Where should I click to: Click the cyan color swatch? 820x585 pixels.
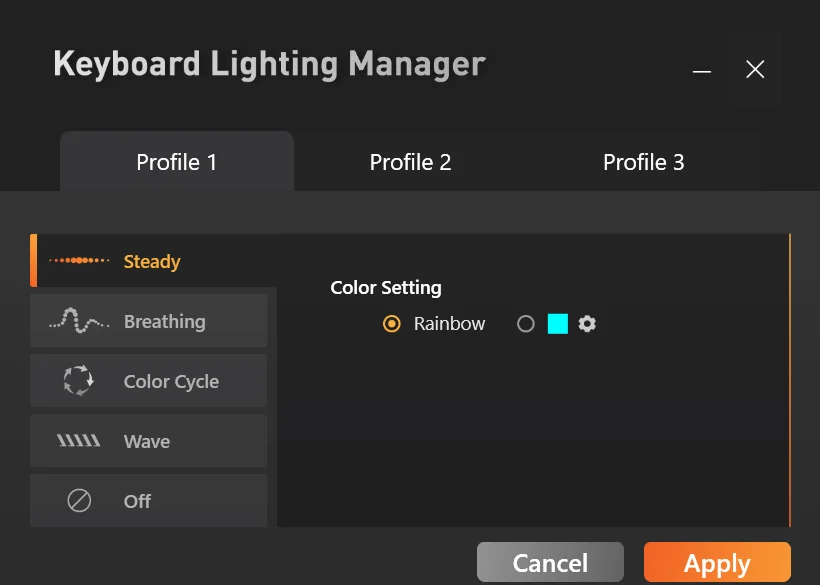(x=557, y=324)
